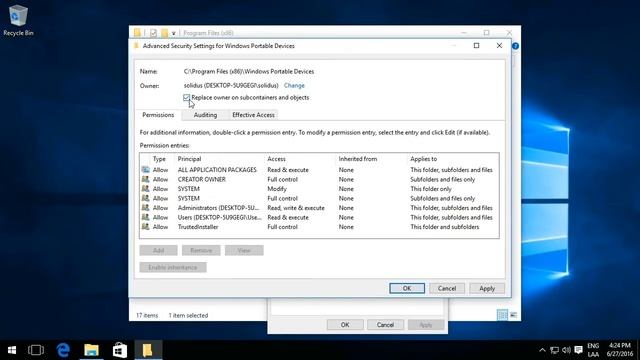The height and width of the screenshot is (360, 640).
Task: Select the CREATOR OWNER entry icon
Action: (146, 179)
